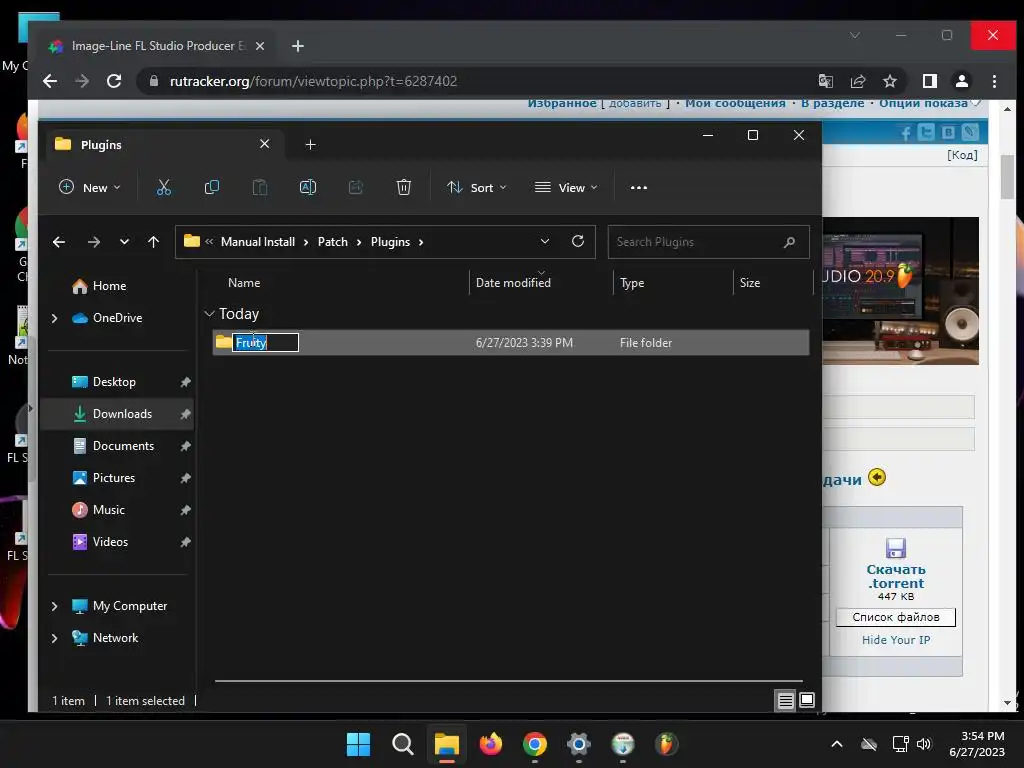Show hidden system tray icons
The width and height of the screenshot is (1024, 768).
tap(837, 744)
